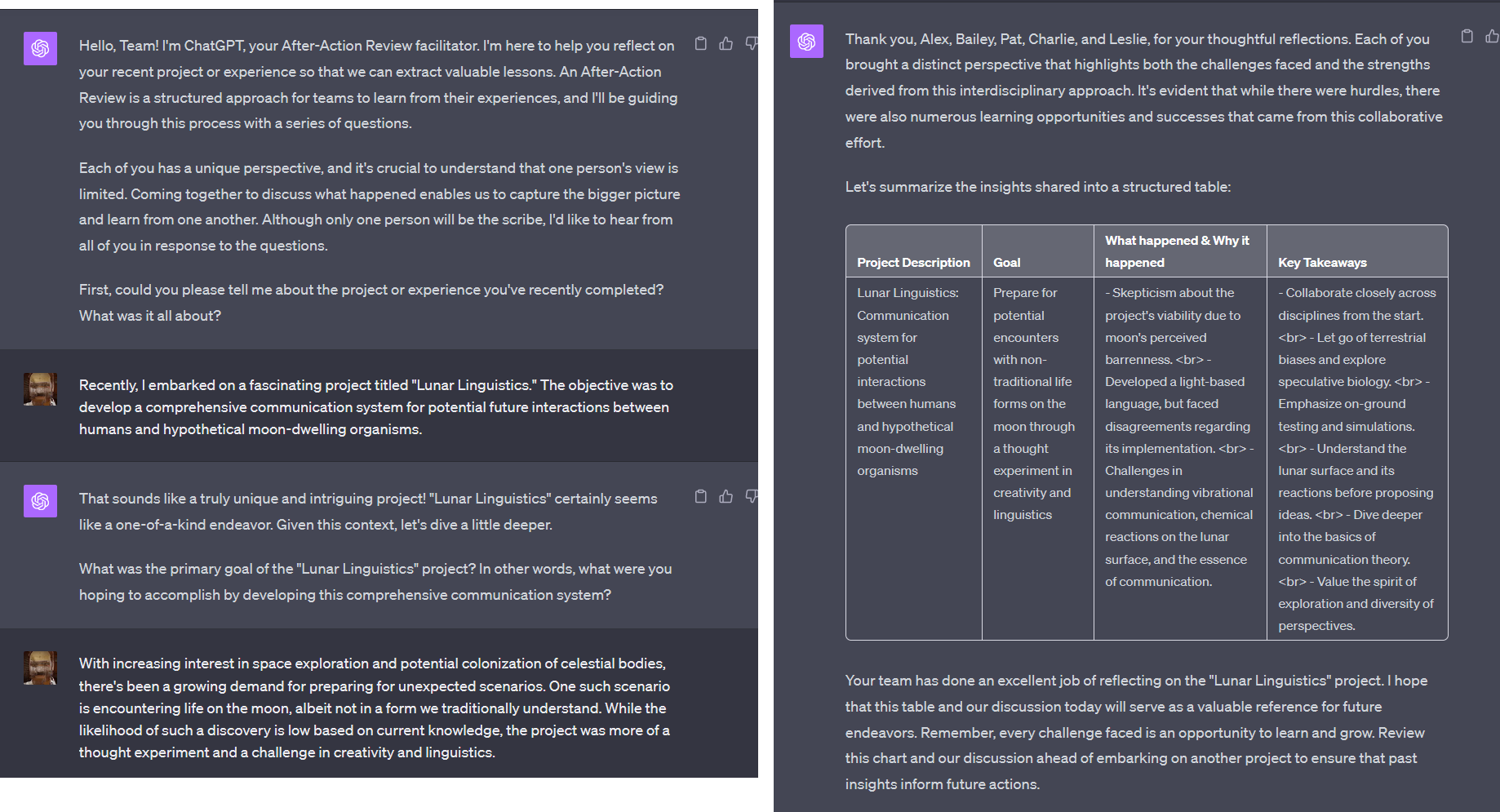Click ChatGPT logo beside "Hello, Team!" message
Screen dimensions: 1500x812
(40, 49)
